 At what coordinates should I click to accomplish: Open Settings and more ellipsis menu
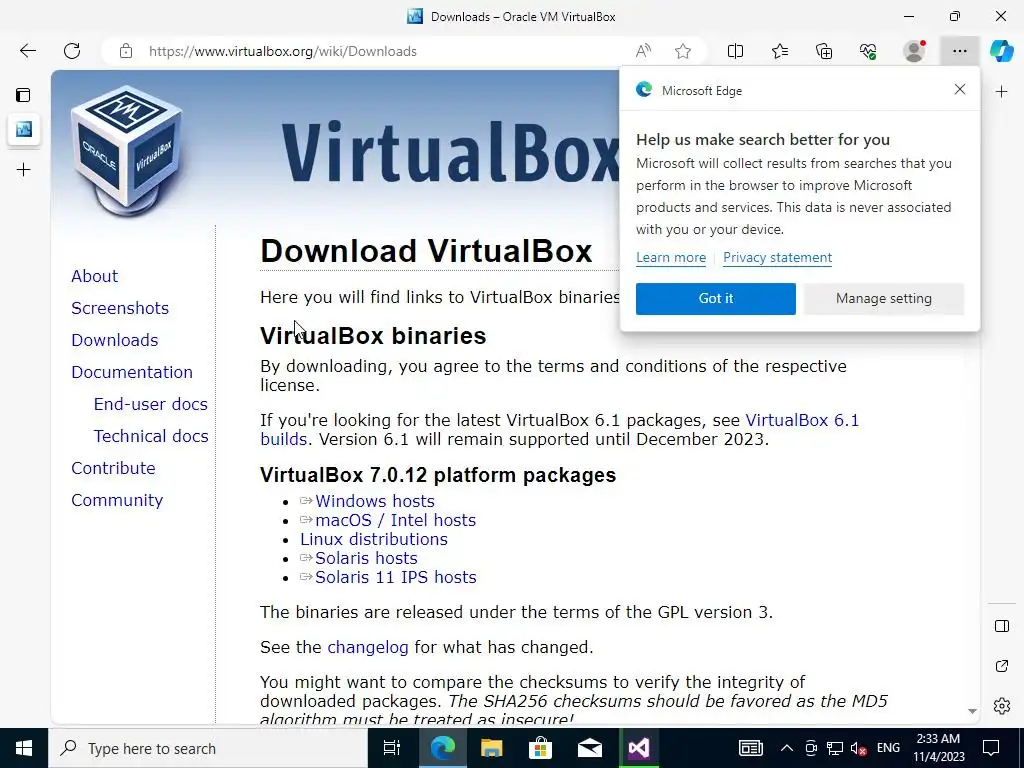point(959,51)
